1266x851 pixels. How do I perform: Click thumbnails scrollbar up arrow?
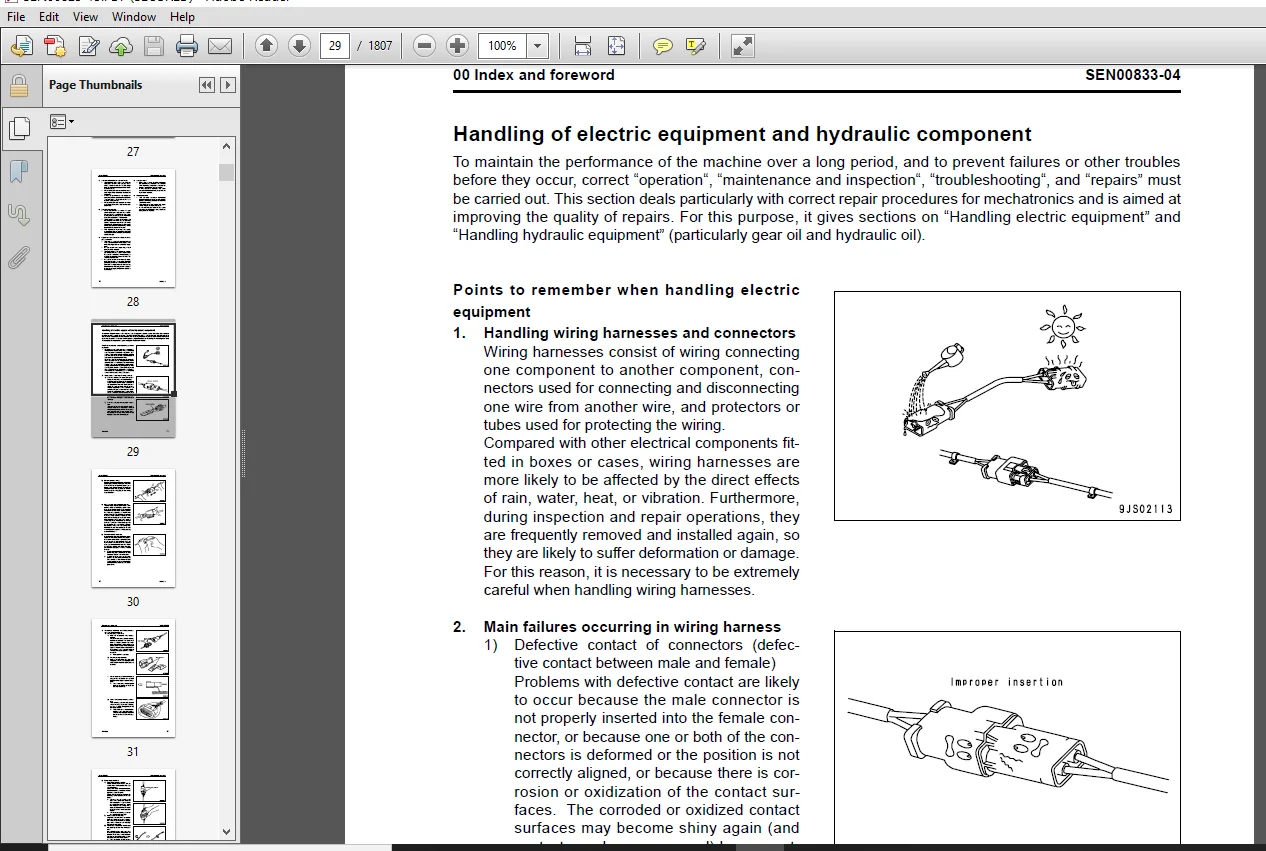227,146
